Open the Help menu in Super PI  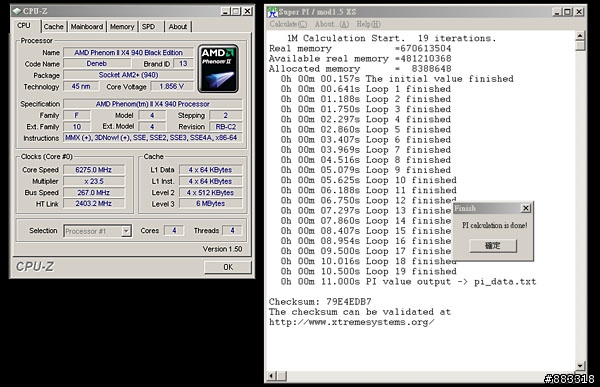(x=368, y=24)
